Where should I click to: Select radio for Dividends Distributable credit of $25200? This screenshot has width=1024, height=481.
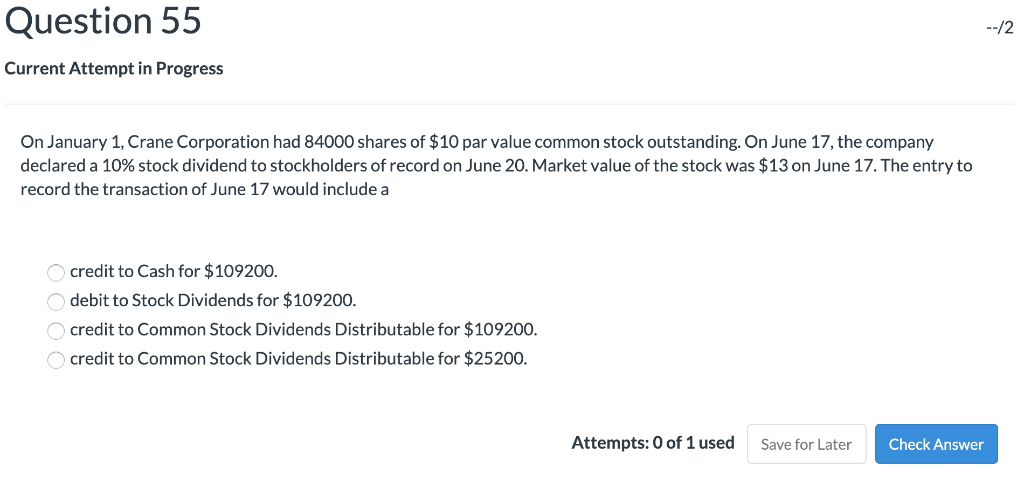pos(57,360)
